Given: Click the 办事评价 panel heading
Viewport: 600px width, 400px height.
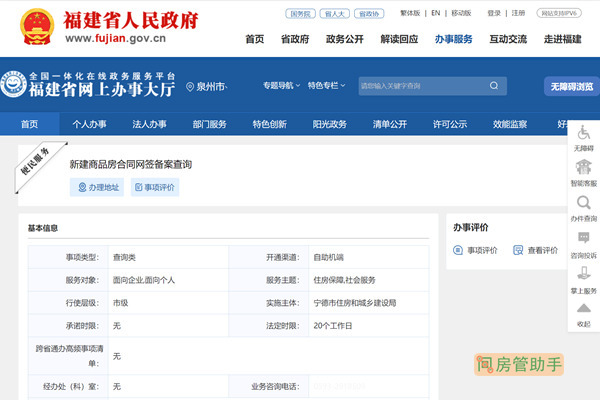Looking at the screenshot, I should point(471,227).
